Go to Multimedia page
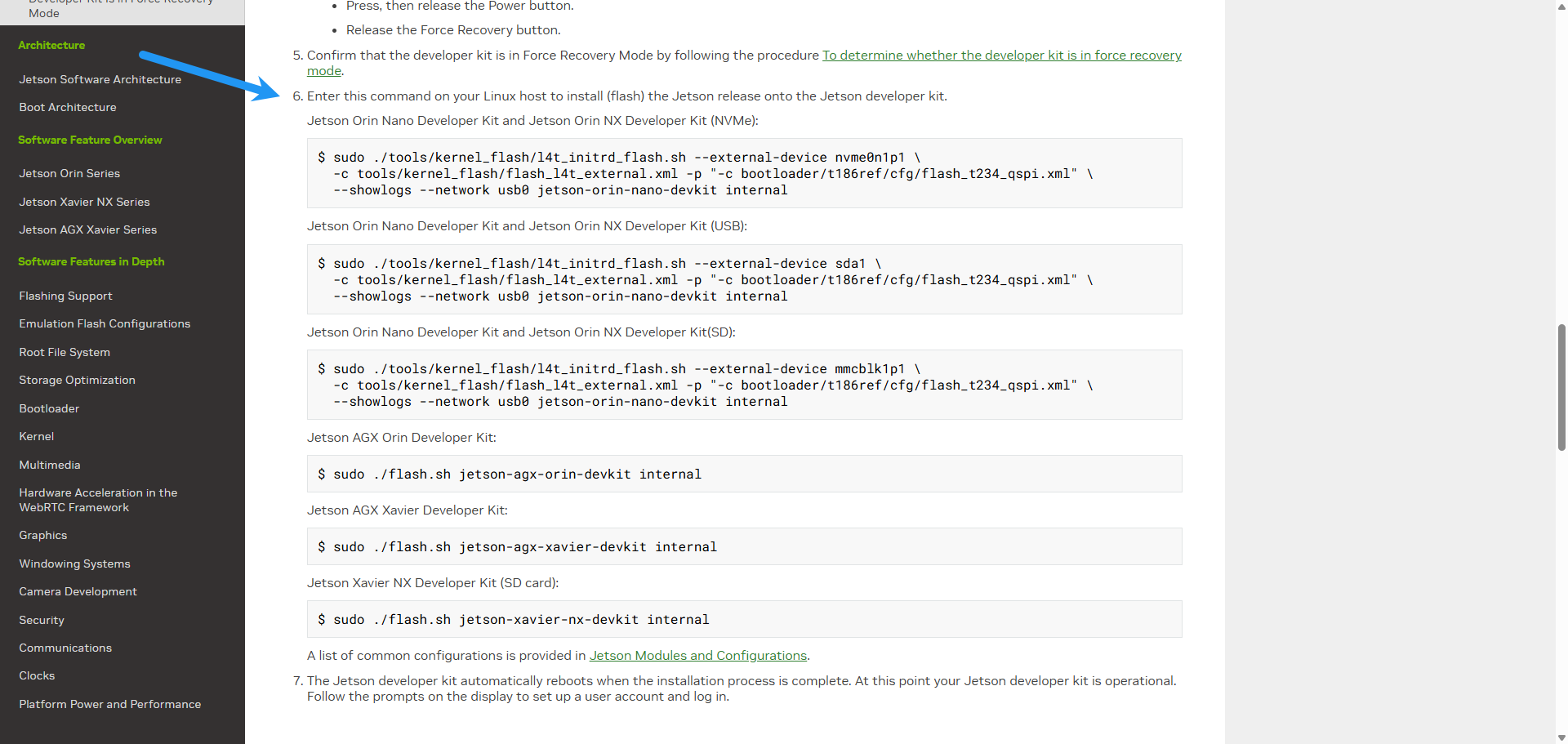Screen dimensions: 1568x744 click(x=50, y=465)
